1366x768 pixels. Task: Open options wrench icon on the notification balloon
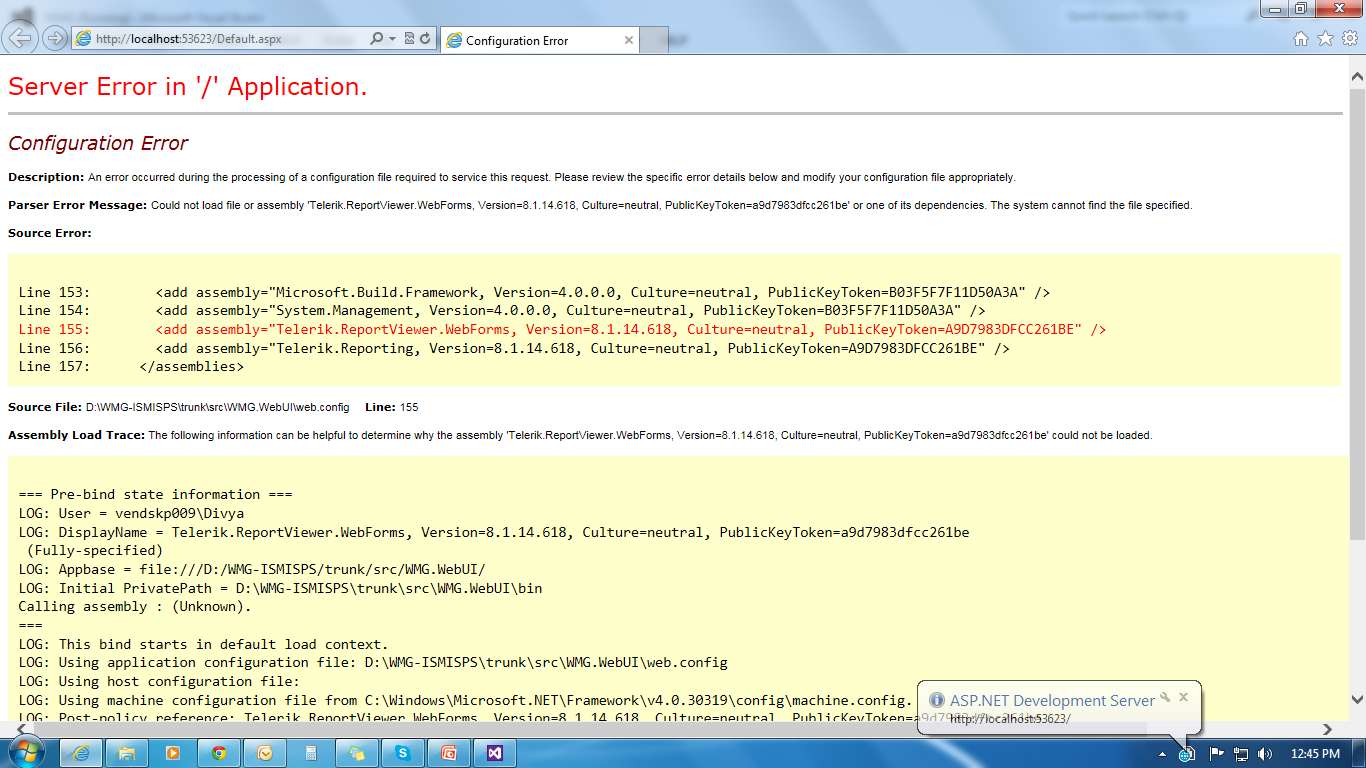(x=1165, y=697)
